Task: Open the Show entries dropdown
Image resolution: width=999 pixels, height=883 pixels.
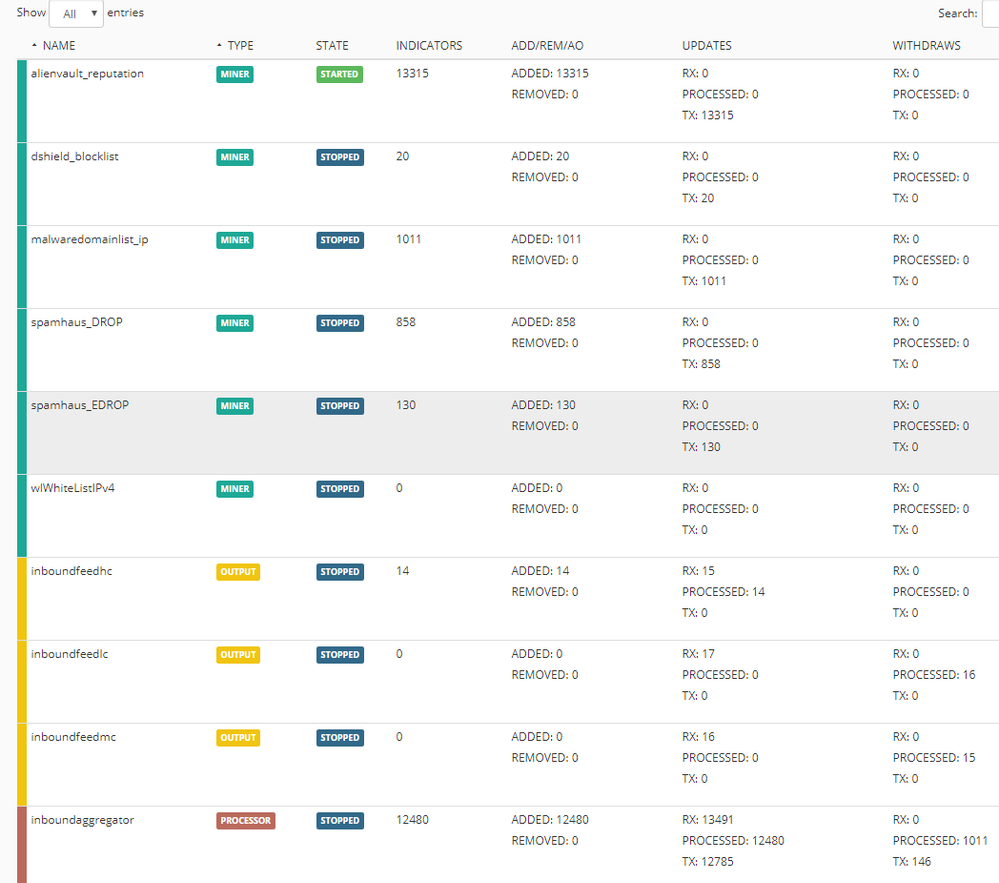Action: (76, 14)
